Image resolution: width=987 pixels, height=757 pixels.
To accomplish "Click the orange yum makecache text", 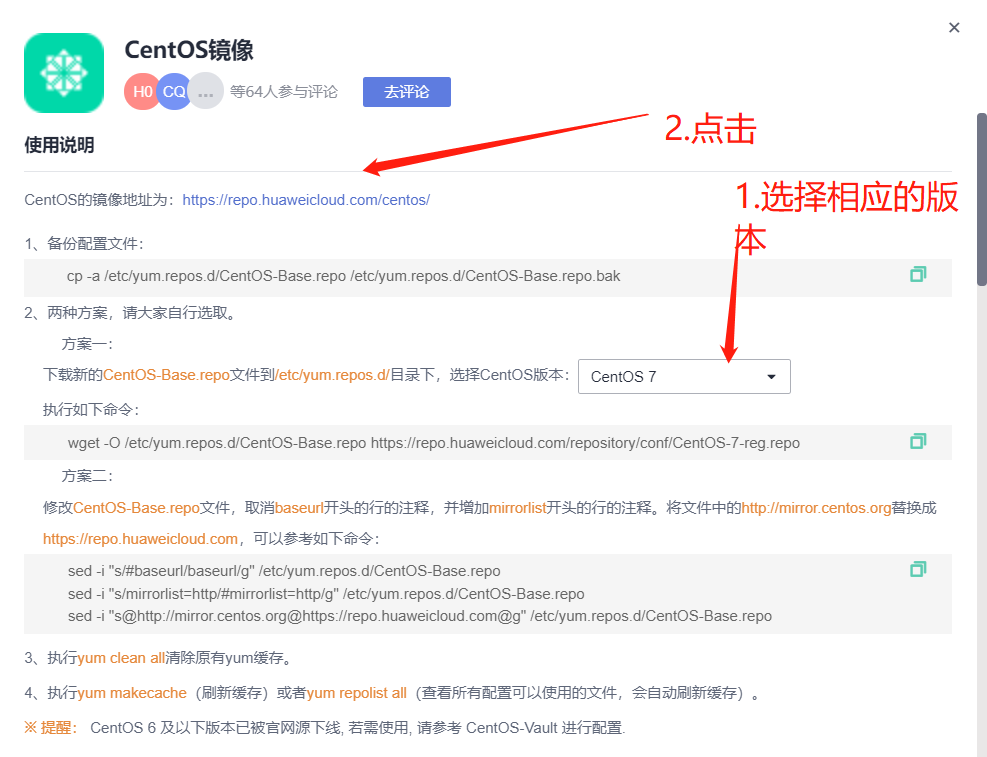I will (132, 693).
